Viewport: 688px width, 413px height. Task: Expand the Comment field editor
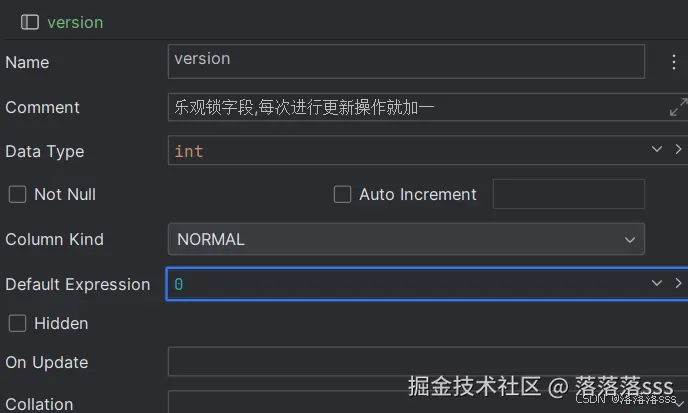(x=677, y=107)
